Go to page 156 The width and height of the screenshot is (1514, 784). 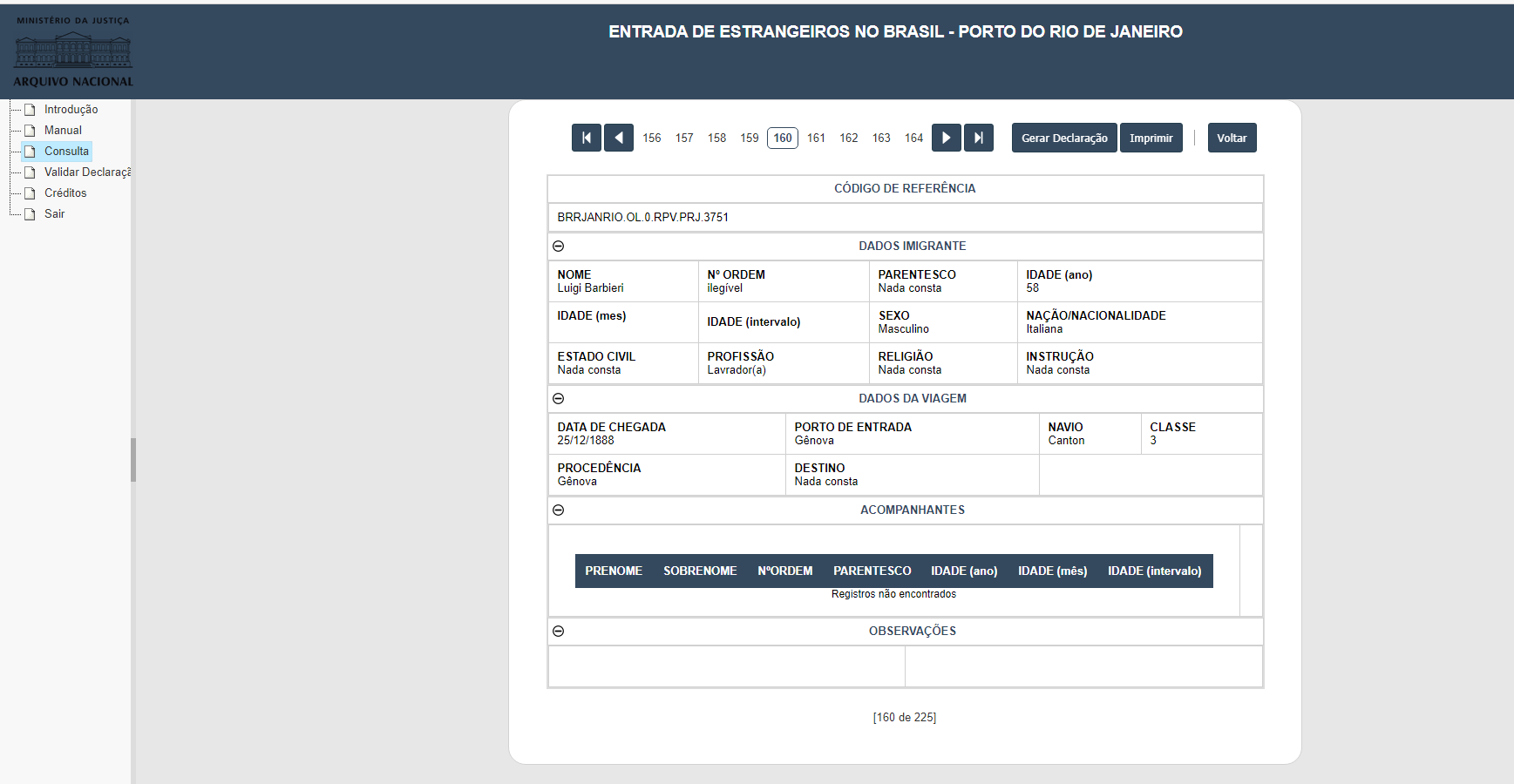pos(652,138)
